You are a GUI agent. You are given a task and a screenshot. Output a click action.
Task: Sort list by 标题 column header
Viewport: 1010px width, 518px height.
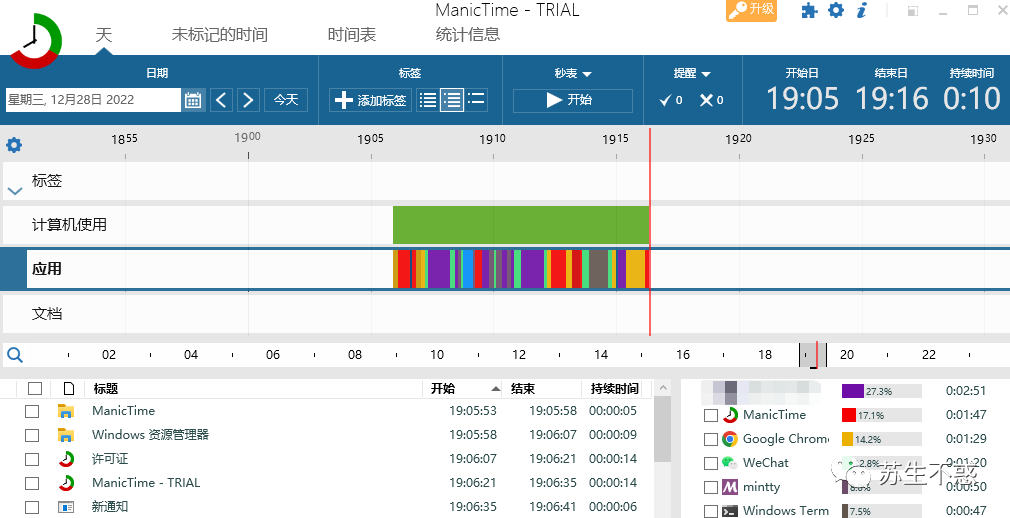pos(106,388)
